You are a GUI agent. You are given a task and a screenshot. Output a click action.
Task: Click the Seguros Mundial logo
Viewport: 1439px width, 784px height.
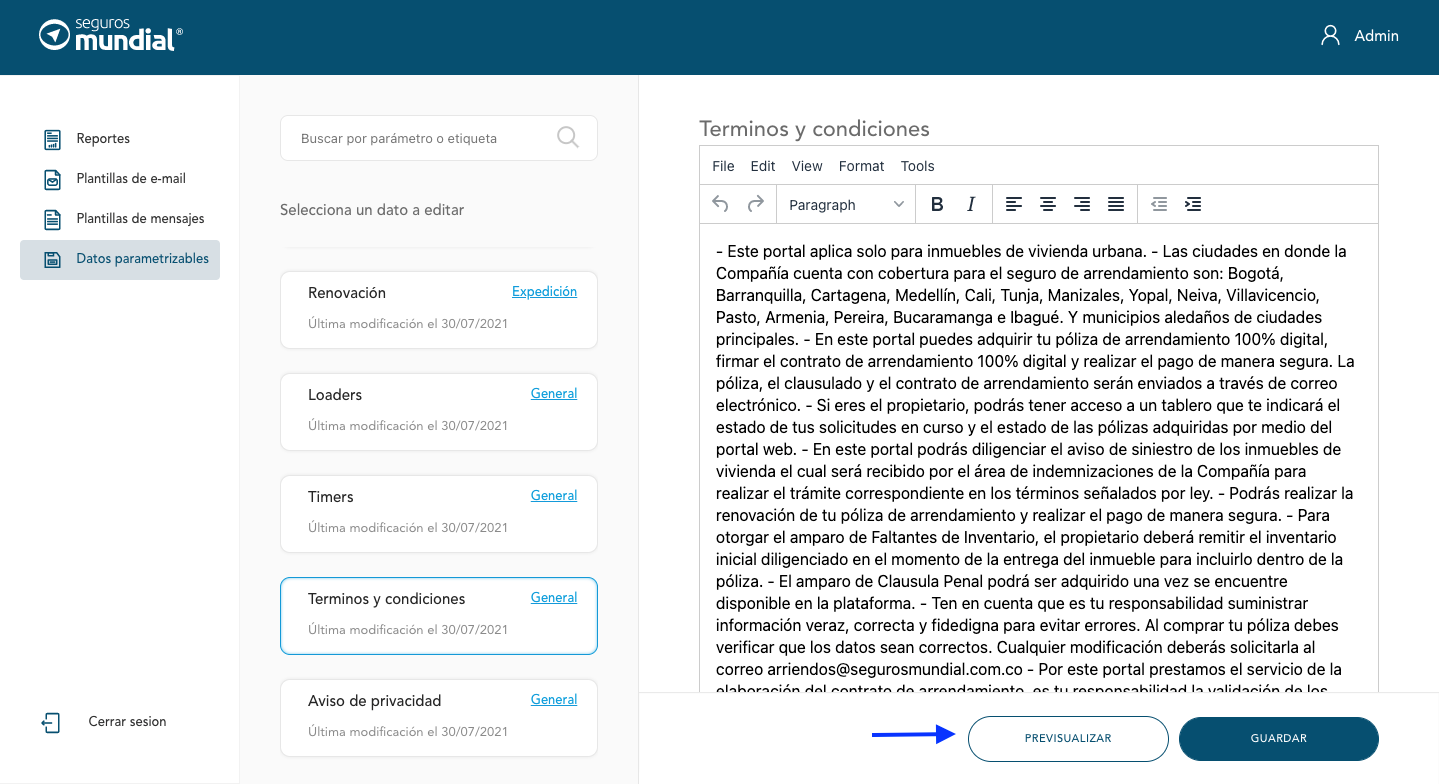pos(111,35)
